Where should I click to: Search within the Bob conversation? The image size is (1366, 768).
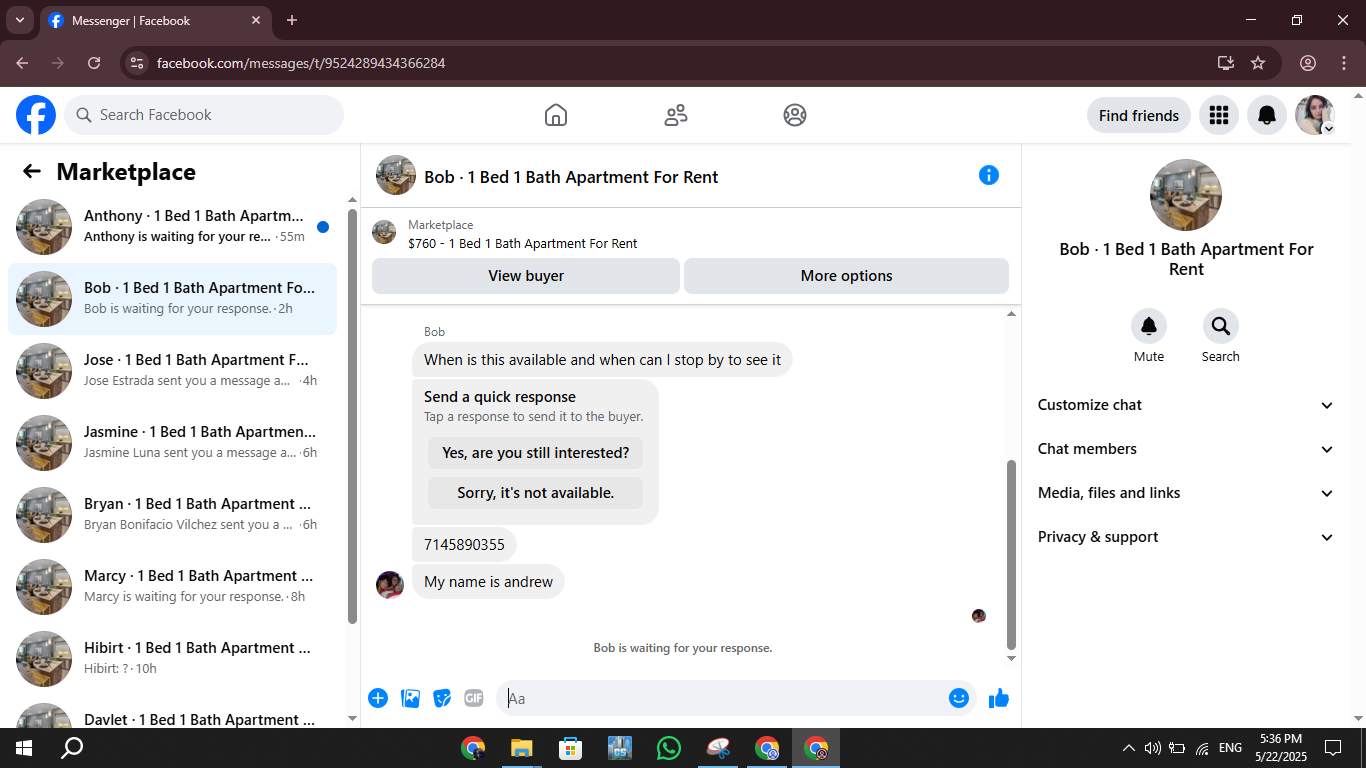[x=1221, y=326]
